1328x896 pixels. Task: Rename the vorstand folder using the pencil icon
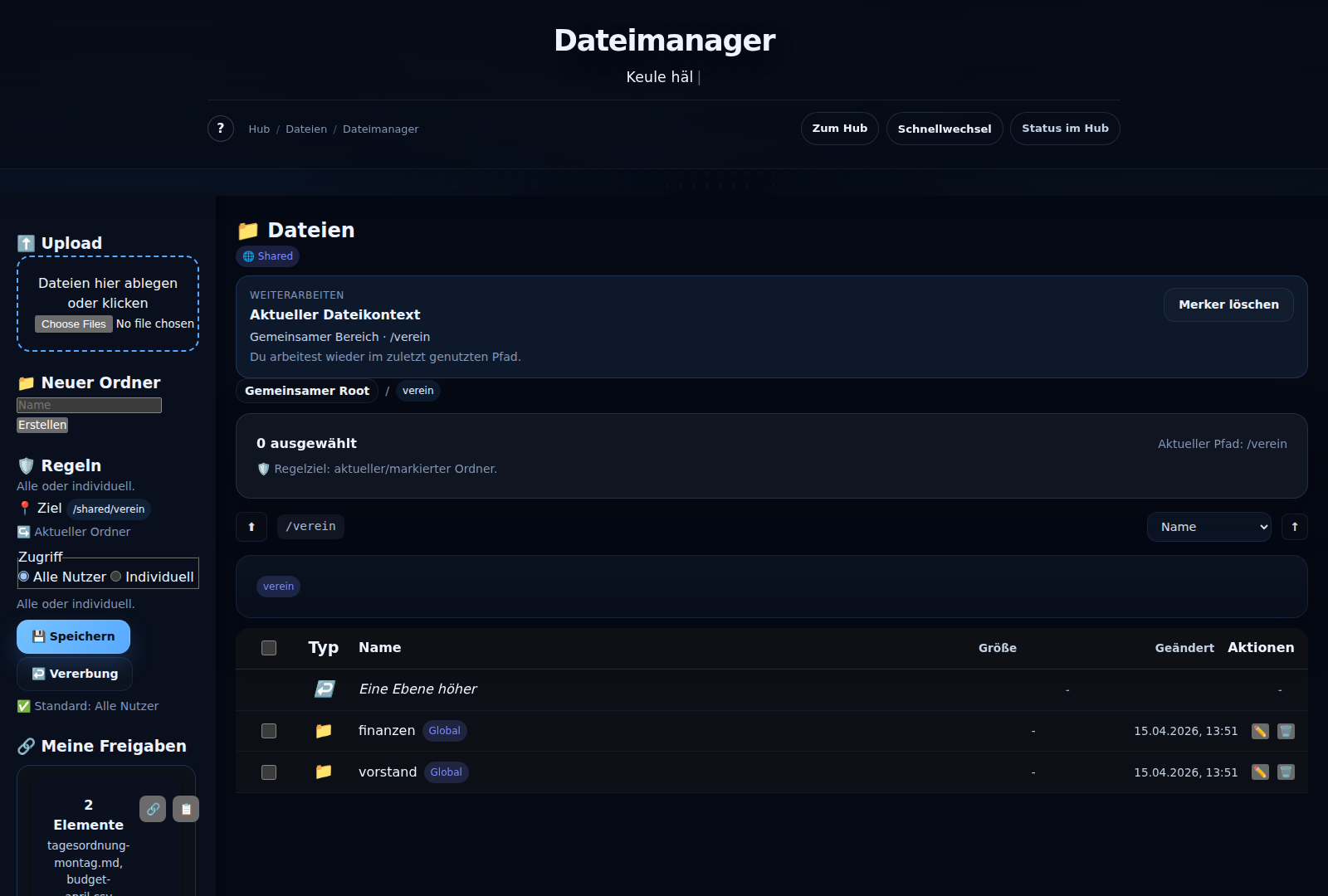tap(1261, 772)
